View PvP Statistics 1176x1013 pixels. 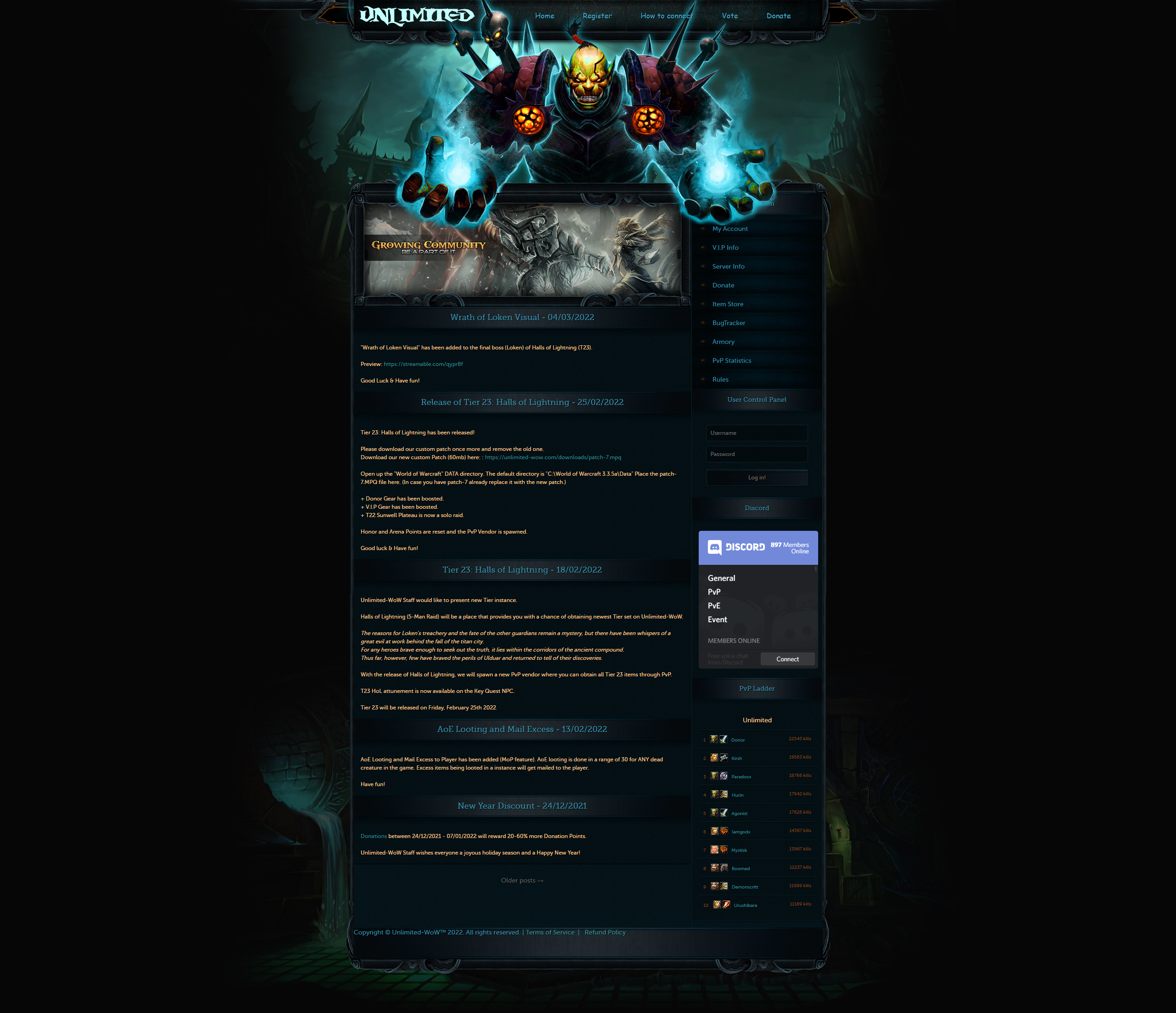click(732, 360)
